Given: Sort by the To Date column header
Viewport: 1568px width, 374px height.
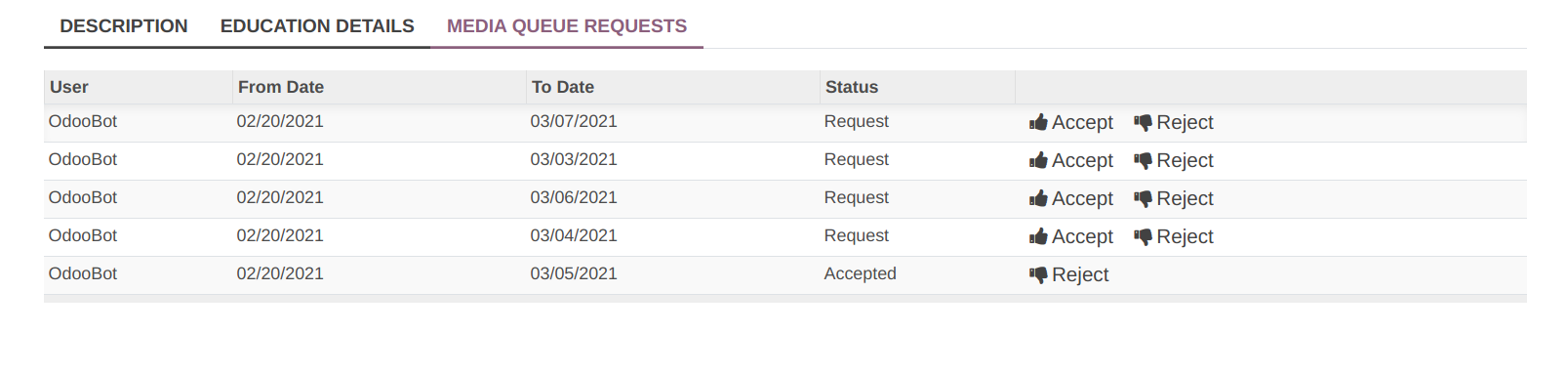Looking at the screenshot, I should click(x=672, y=87).
